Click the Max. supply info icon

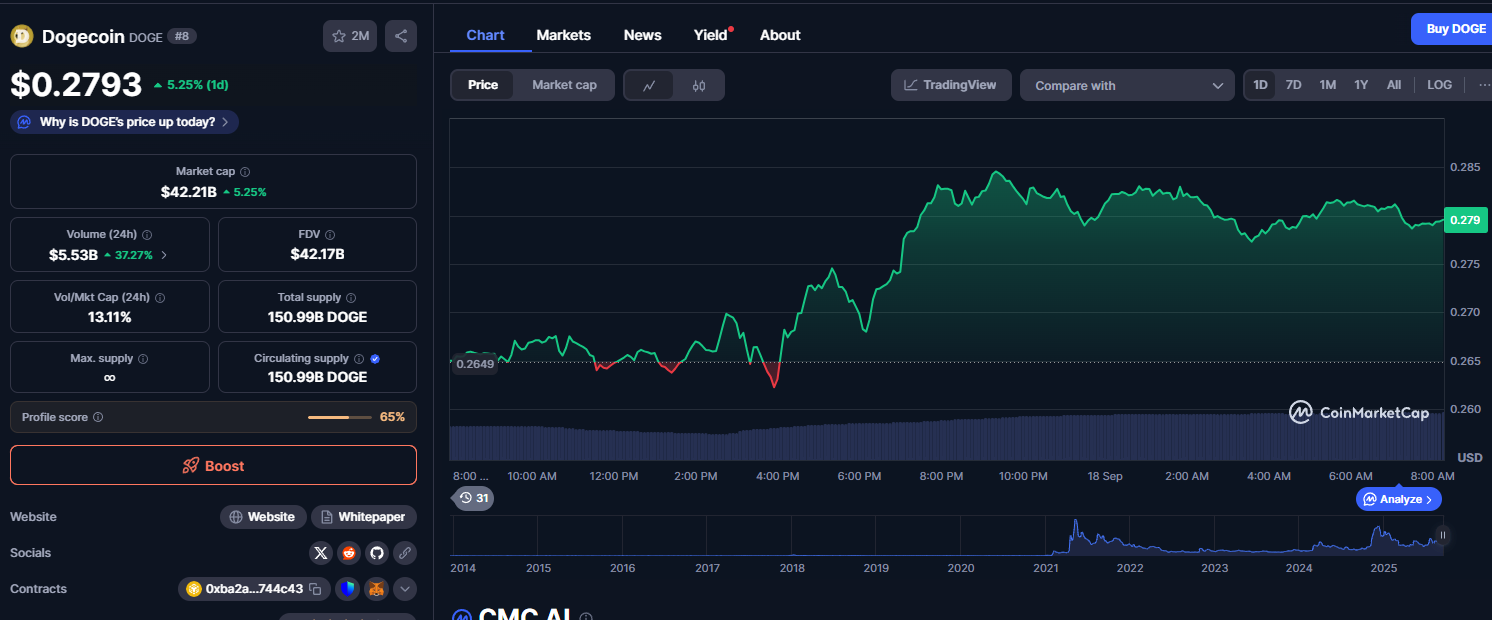[143, 359]
